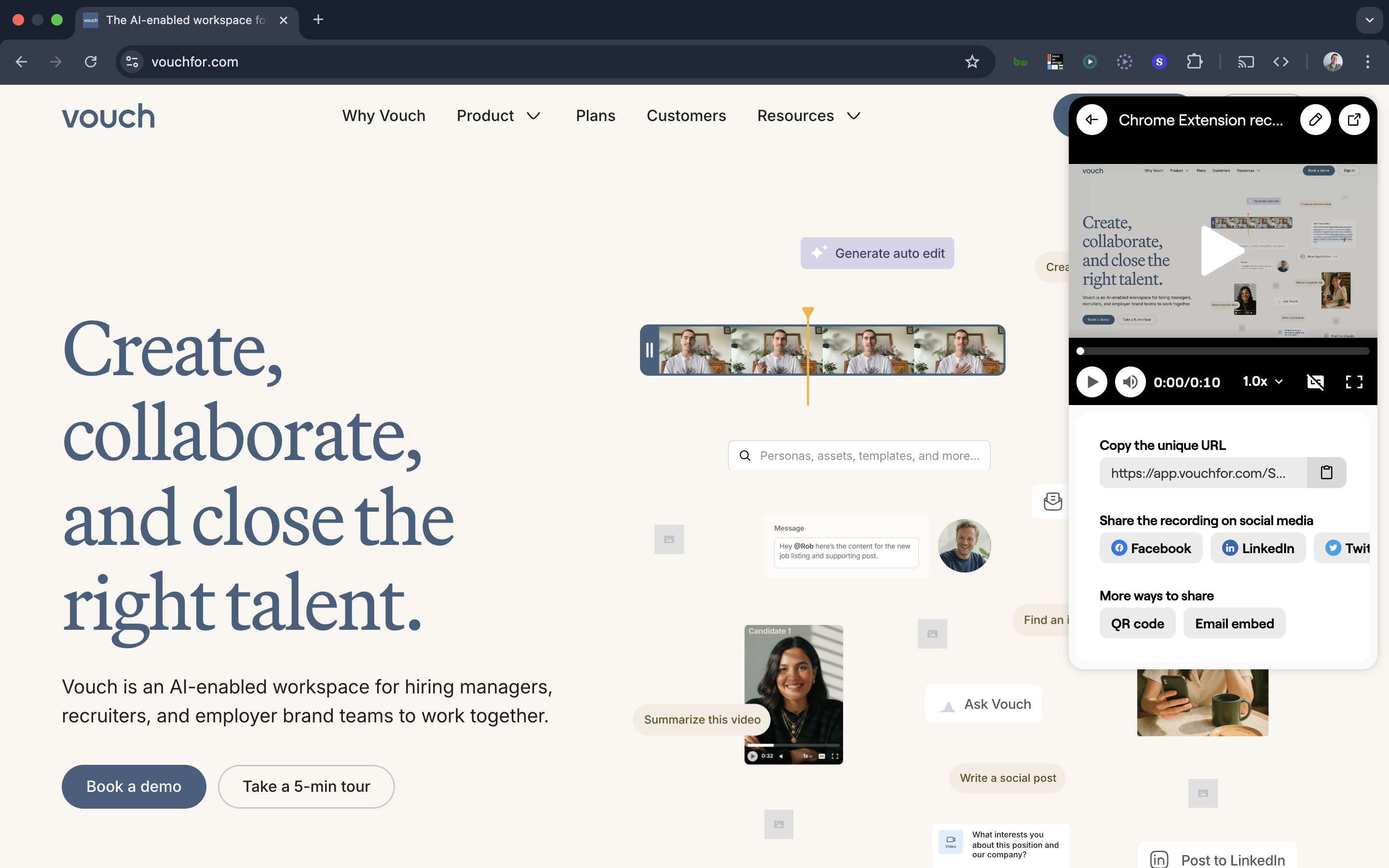Click the cast media icon

[1245, 61]
